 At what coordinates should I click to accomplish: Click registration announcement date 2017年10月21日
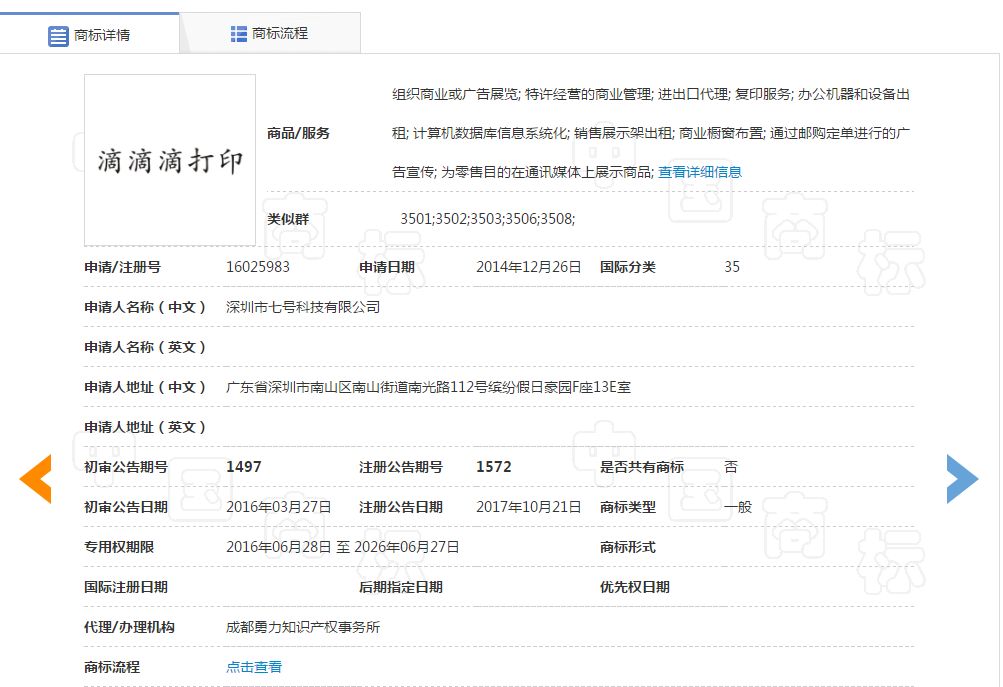click(x=528, y=507)
